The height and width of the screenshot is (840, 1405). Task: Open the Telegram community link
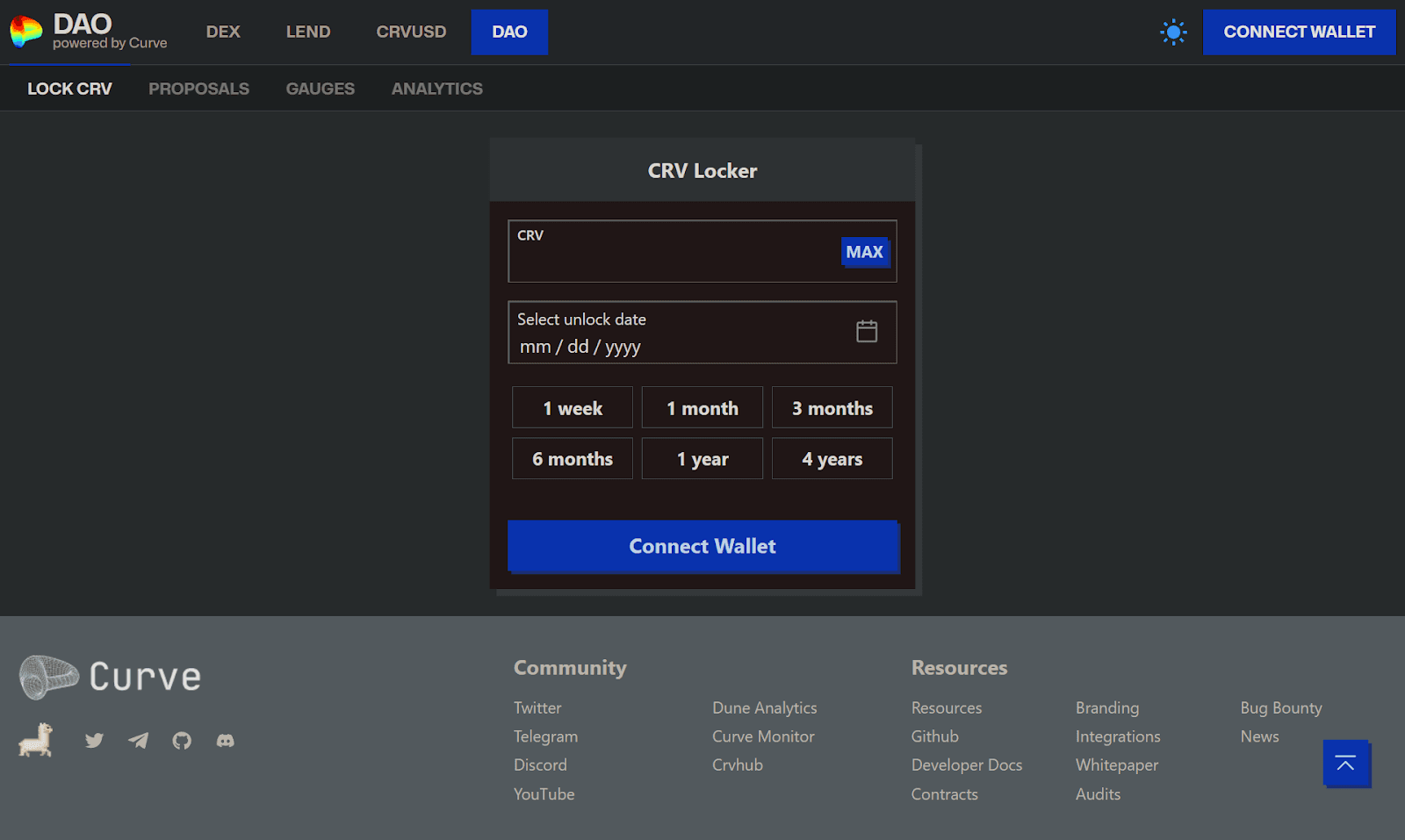click(545, 736)
